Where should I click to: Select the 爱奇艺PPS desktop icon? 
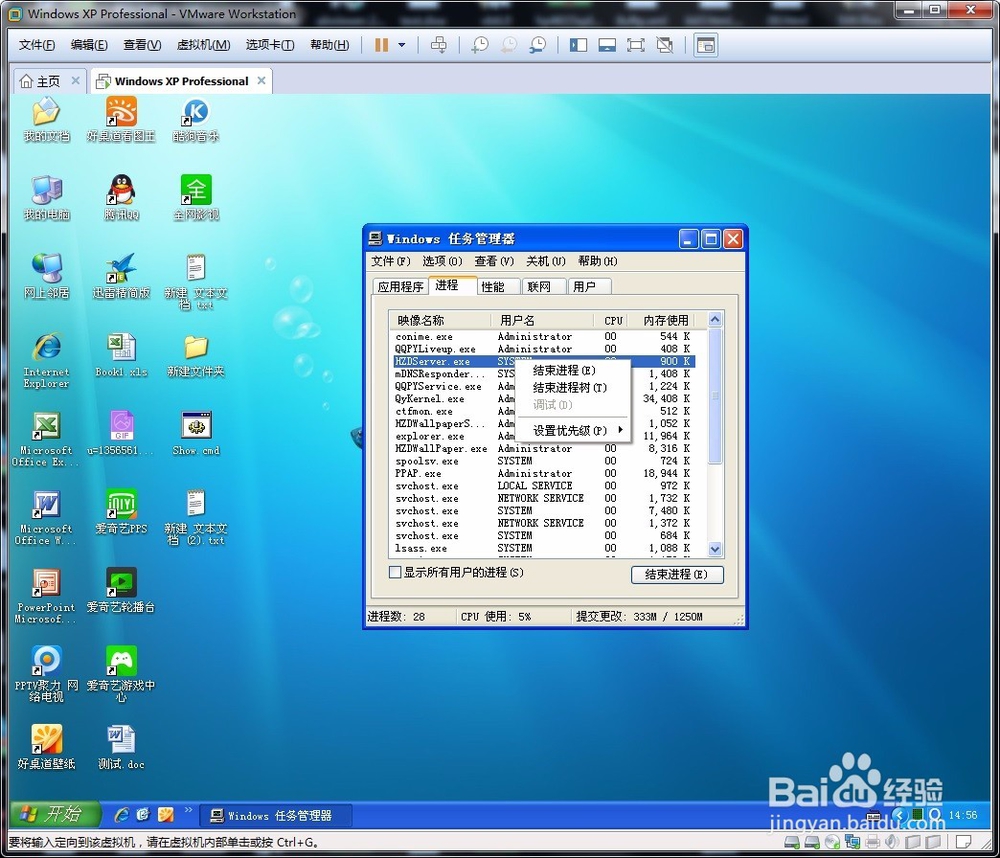click(121, 512)
